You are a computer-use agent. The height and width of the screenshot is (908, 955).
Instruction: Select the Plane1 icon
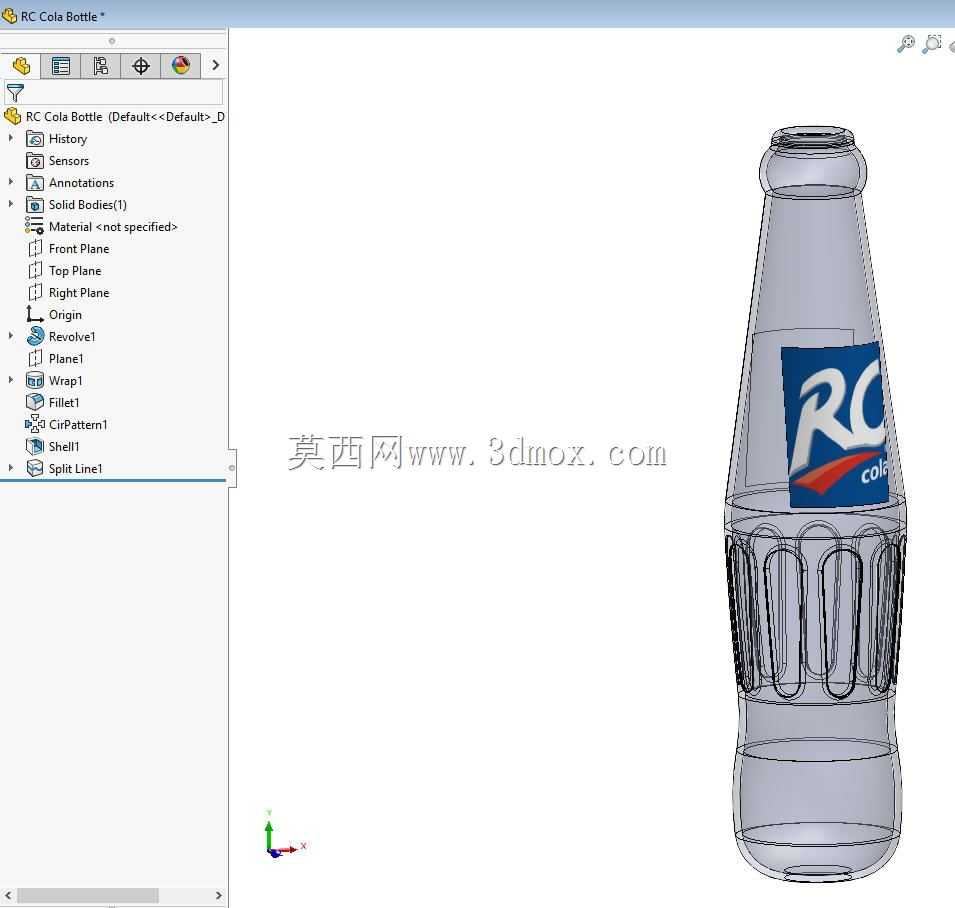coord(35,358)
